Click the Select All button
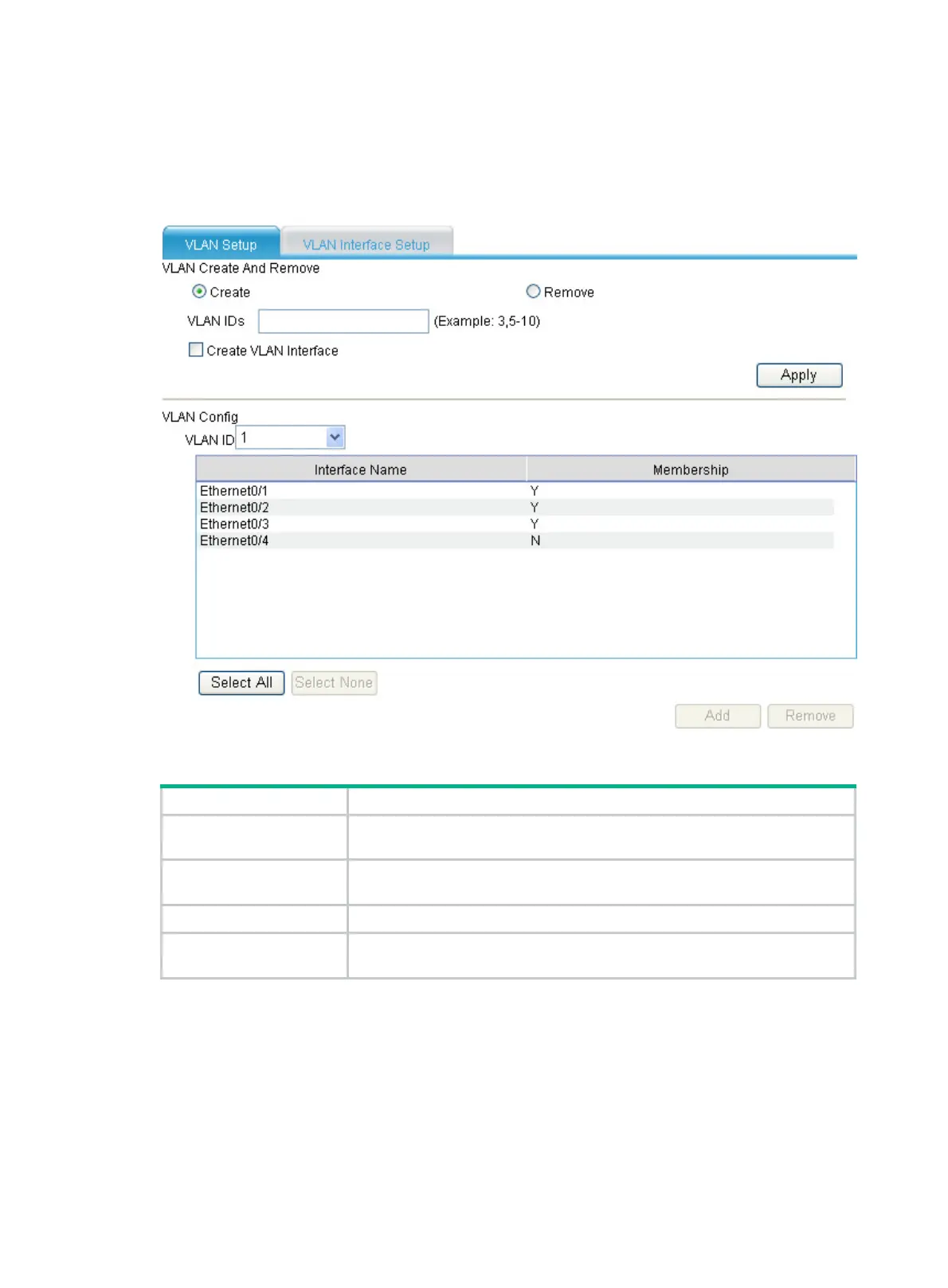 click(x=241, y=683)
